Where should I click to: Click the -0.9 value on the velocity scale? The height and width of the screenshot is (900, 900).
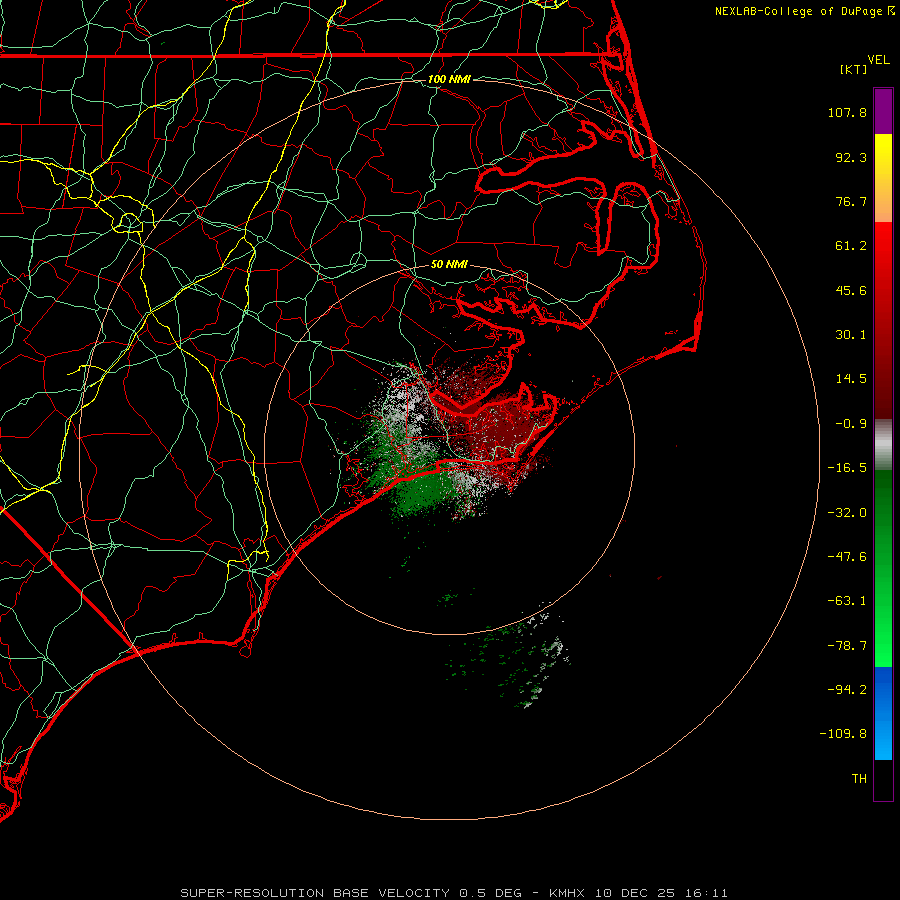851,424
